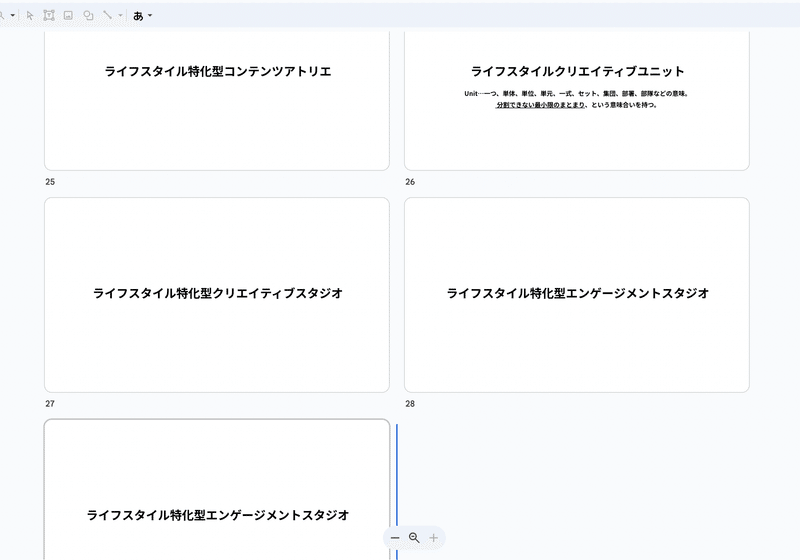Select the Line tool
This screenshot has width=800, height=560.
pyautogui.click(x=107, y=16)
